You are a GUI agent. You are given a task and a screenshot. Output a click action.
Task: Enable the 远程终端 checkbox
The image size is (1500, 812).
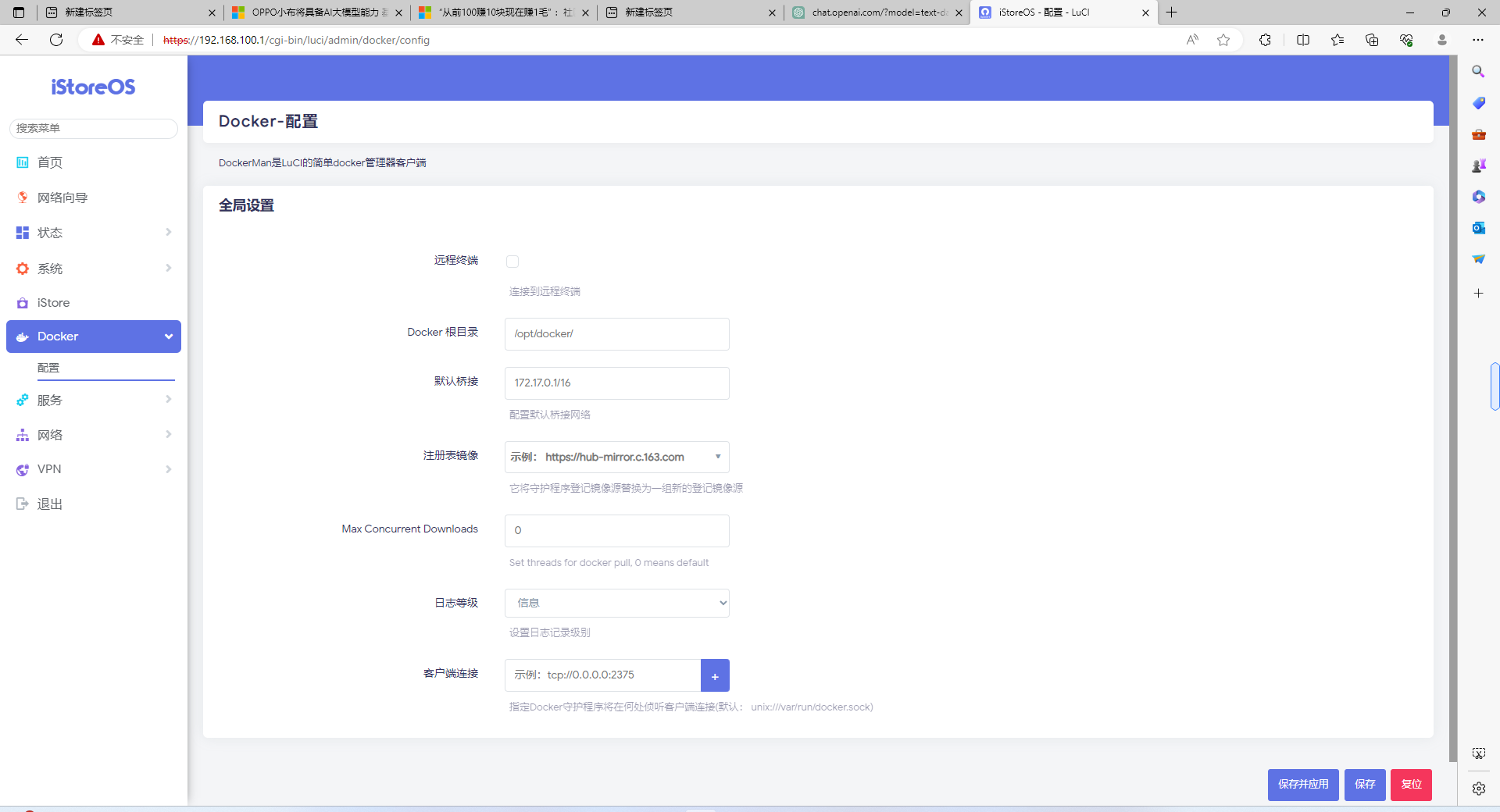tap(512, 262)
